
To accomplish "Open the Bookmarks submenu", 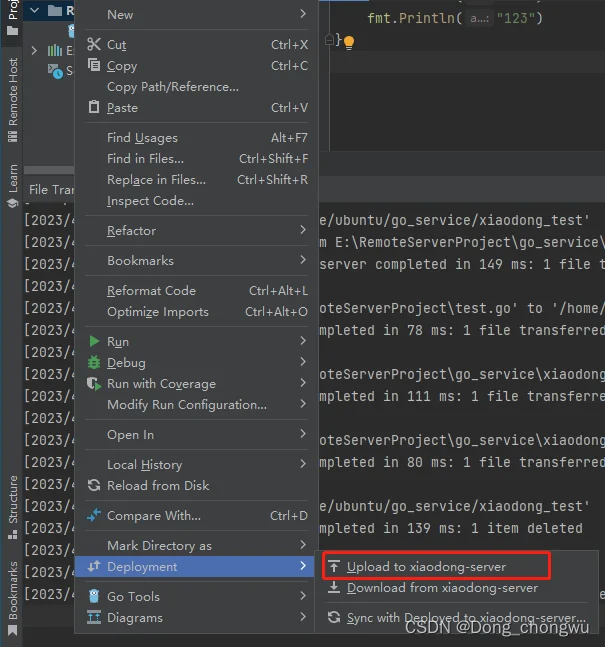I will 302,261.
